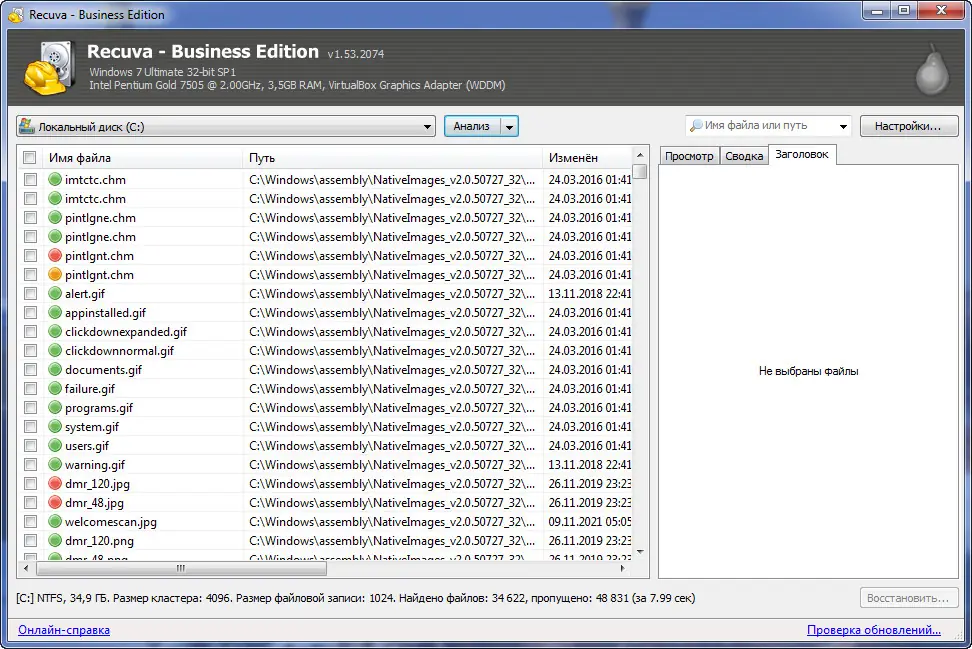Mark the checkbox for warning.gif
The image size is (972, 649).
(x=30, y=464)
